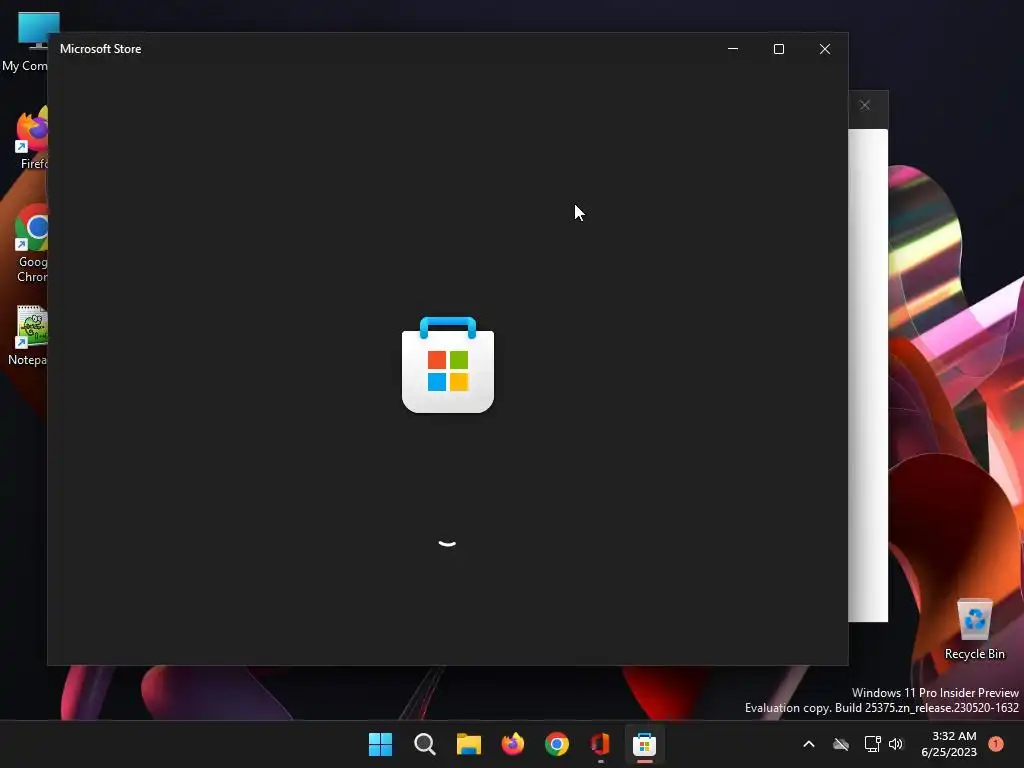This screenshot has width=1024, height=768.
Task: Switch to the Office app in taskbar
Action: pos(600,744)
